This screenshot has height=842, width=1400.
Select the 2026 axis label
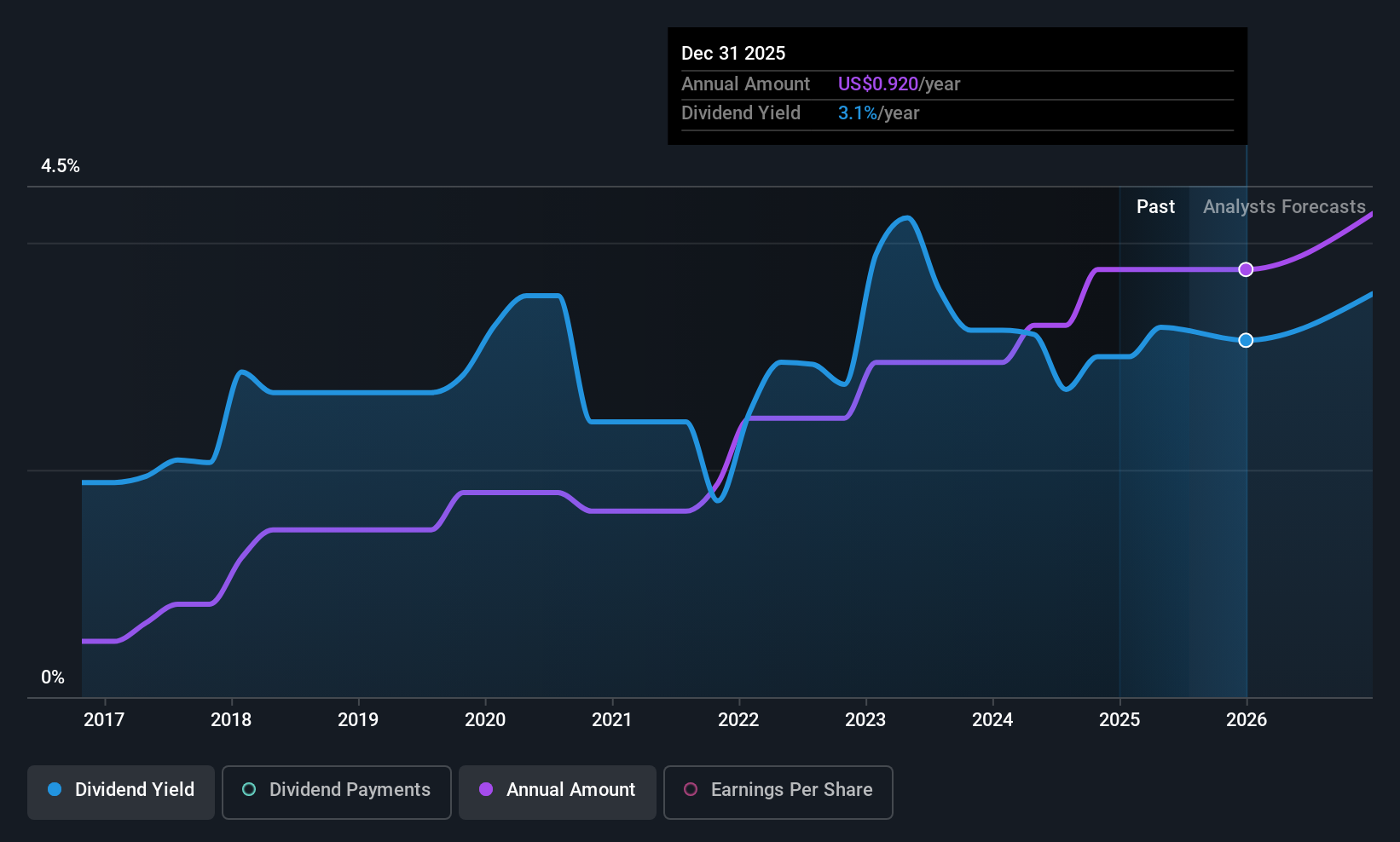pyautogui.click(x=1247, y=720)
